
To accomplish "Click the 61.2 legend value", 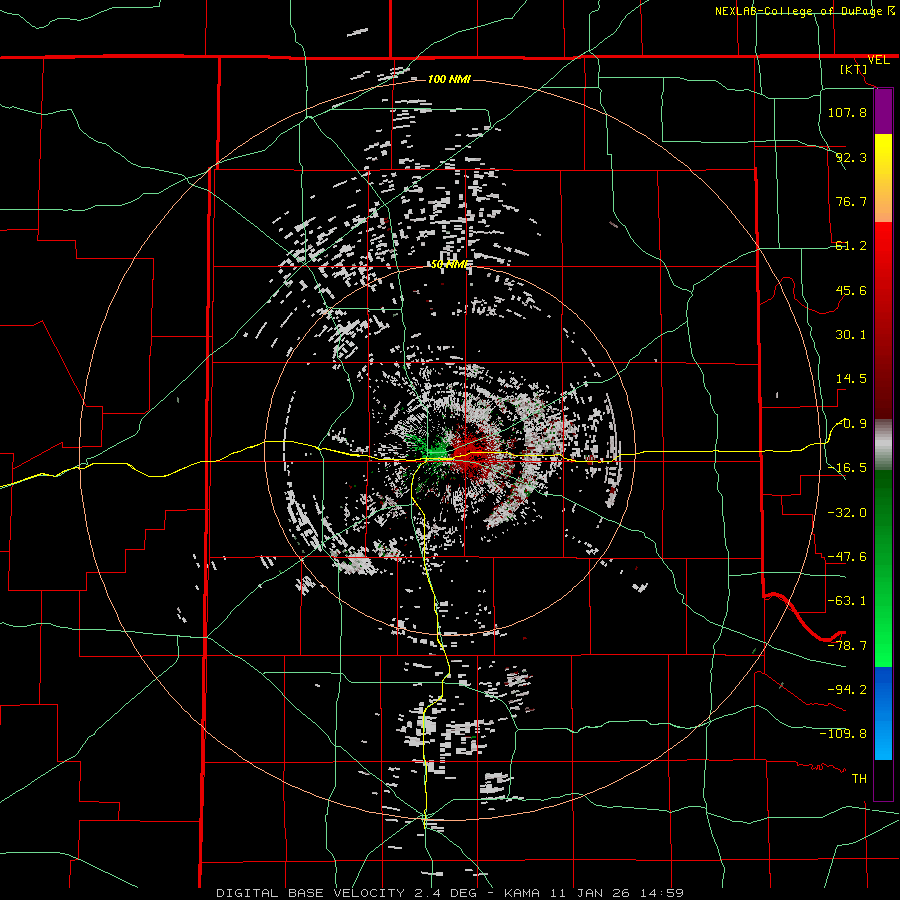I will pos(851,246).
